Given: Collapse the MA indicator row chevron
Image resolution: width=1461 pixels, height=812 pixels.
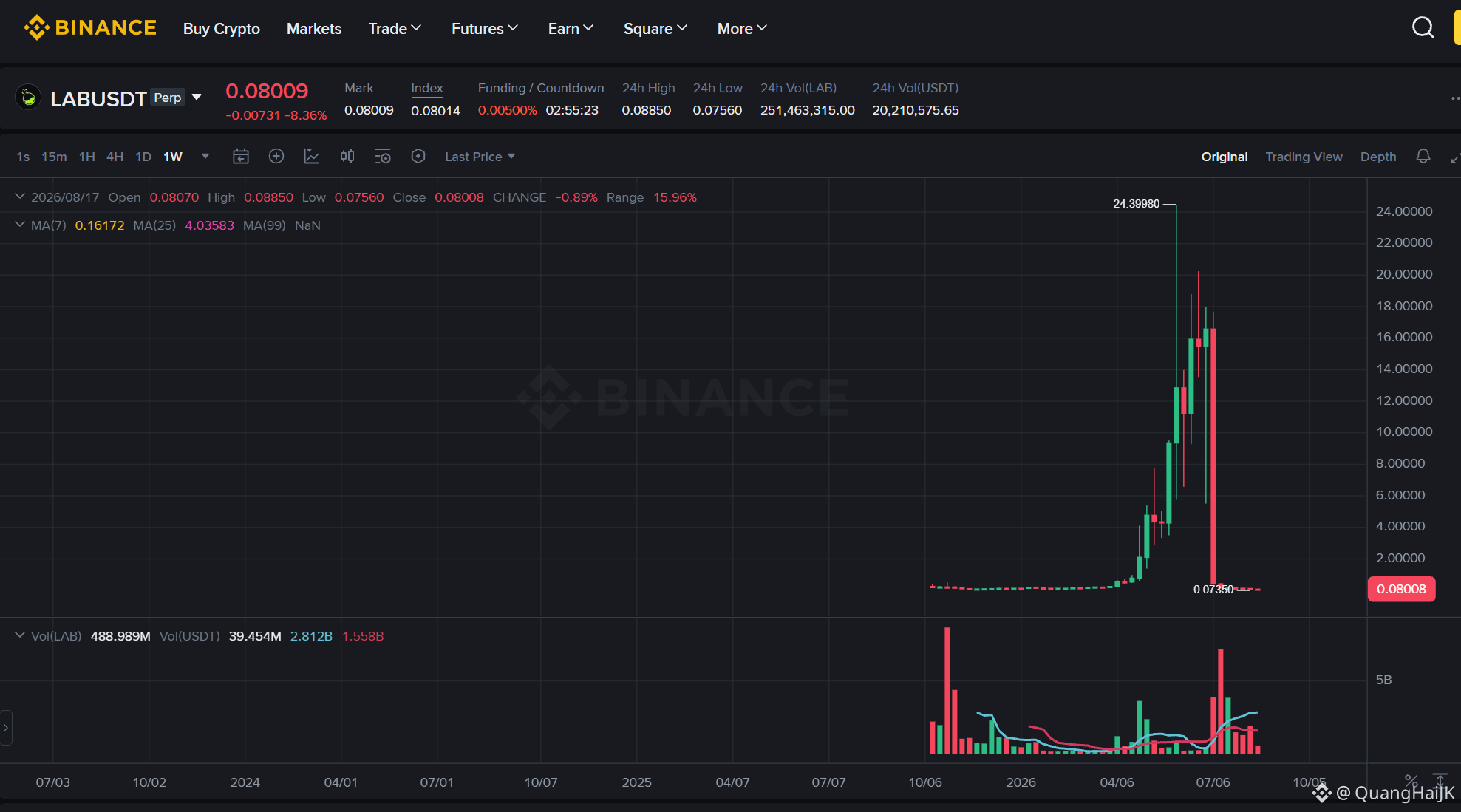Looking at the screenshot, I should click(x=20, y=225).
